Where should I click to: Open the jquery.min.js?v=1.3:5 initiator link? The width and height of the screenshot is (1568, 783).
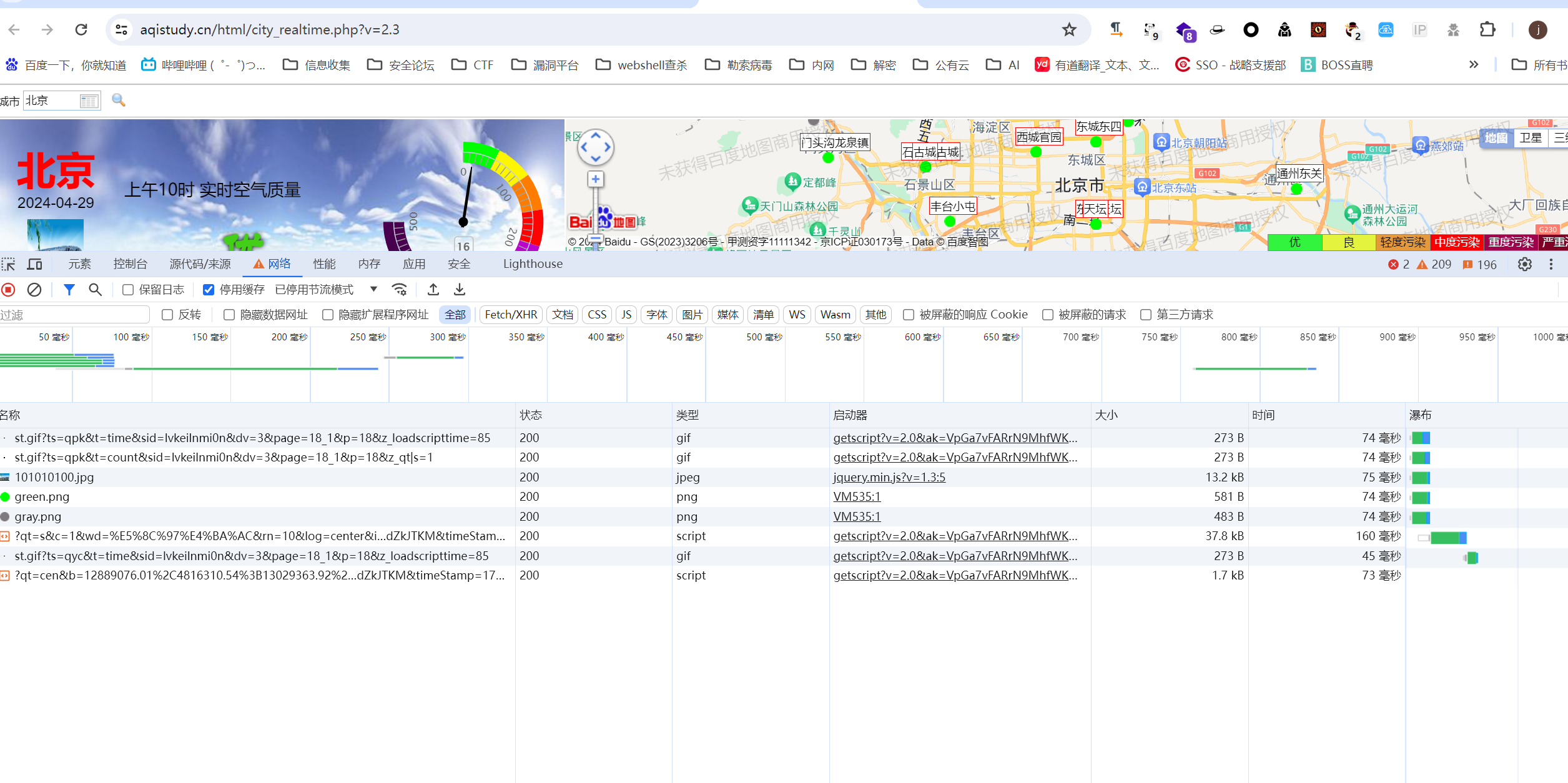pos(889,477)
